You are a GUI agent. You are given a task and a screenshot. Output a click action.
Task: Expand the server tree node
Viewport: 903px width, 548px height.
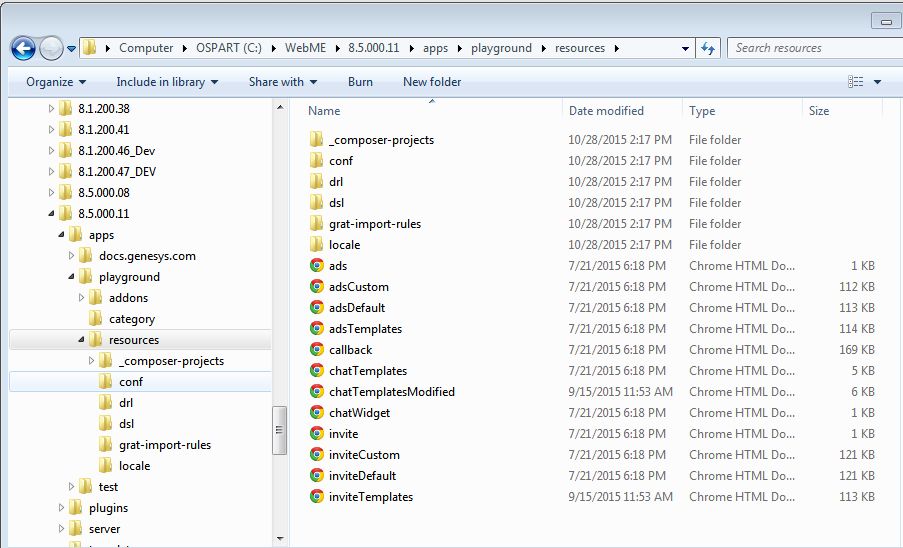(x=61, y=529)
